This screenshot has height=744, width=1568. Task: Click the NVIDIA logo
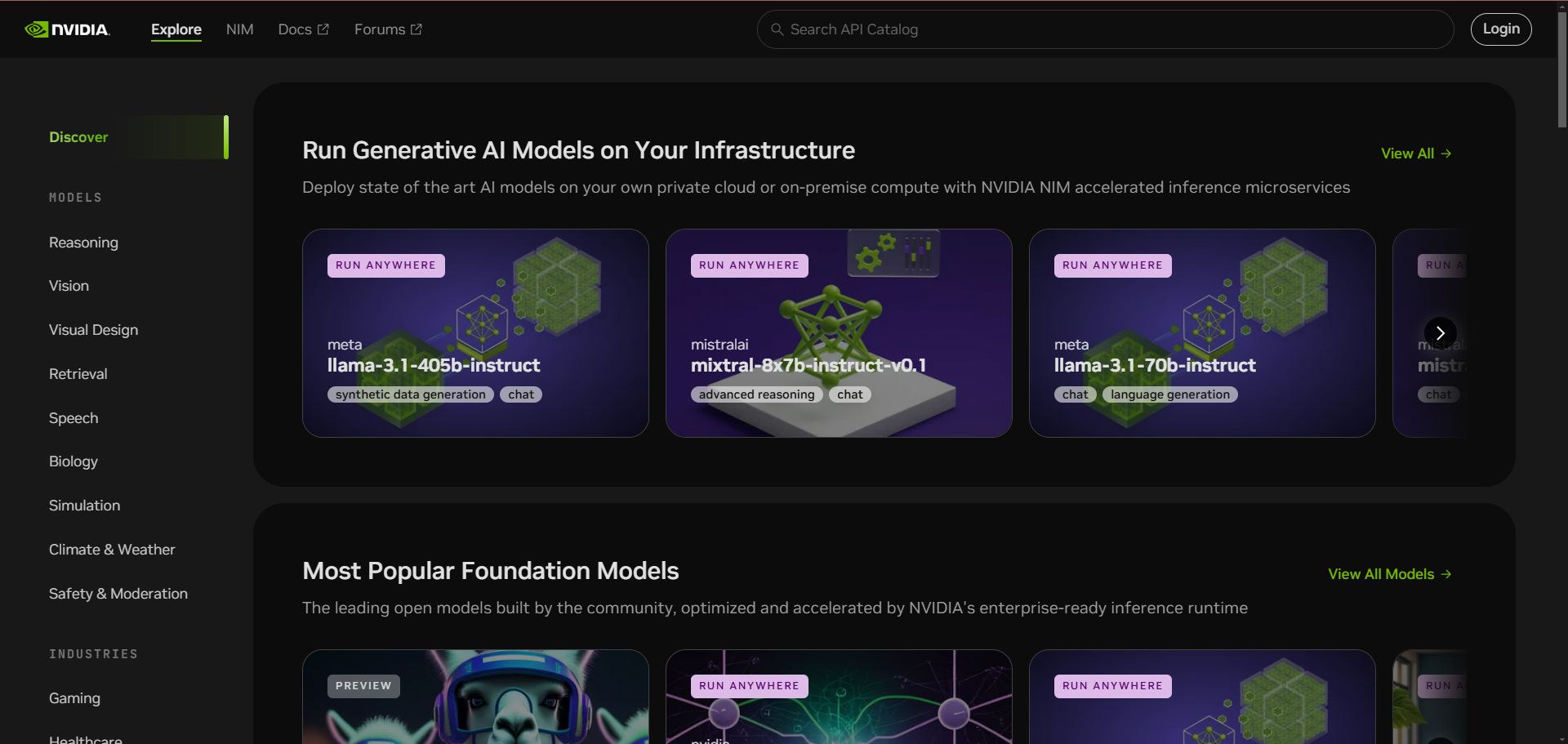(67, 29)
